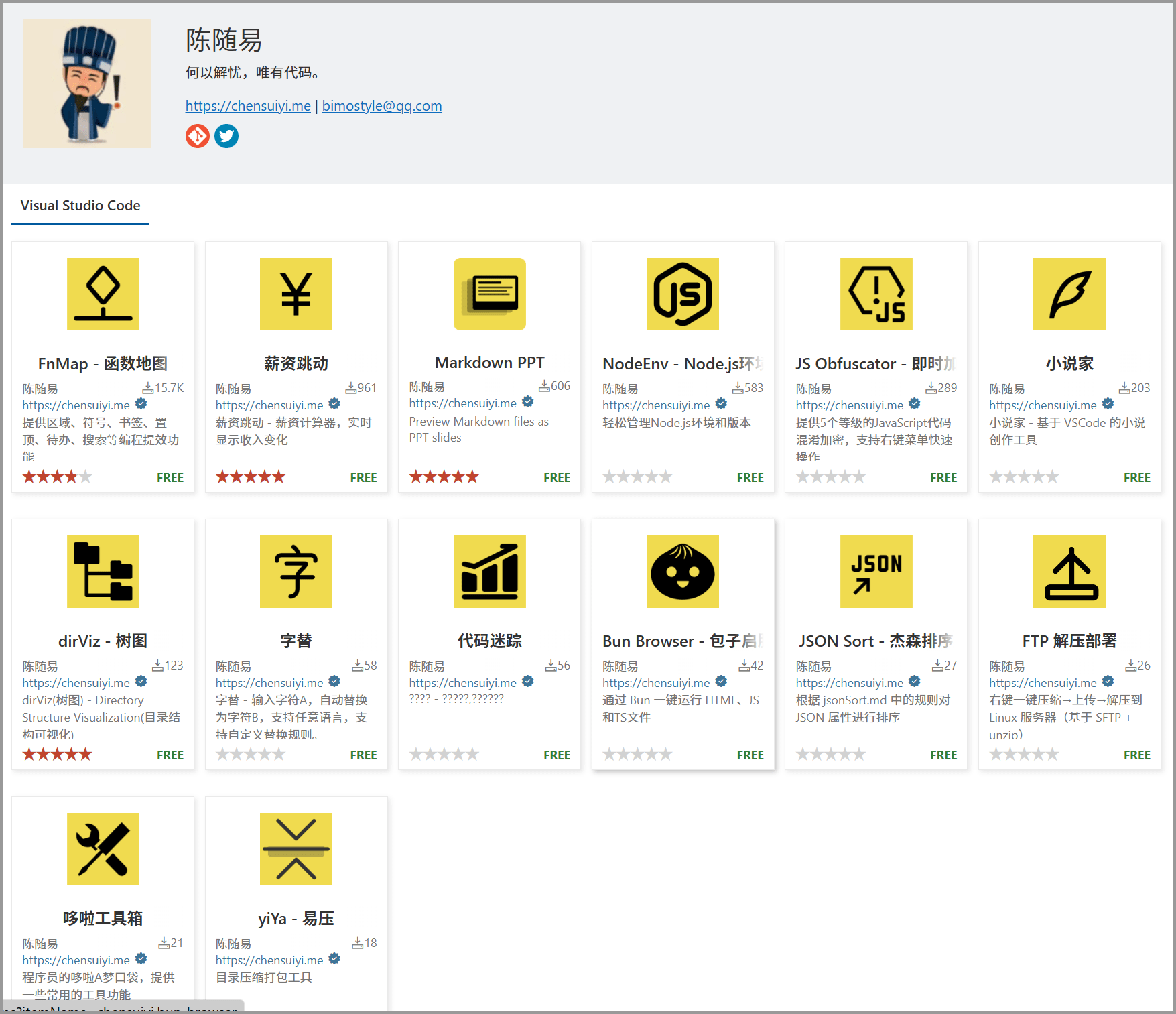Open the https://chensuiyi.me link in the header
Viewport: 1176px width, 1014px height.
point(248,106)
